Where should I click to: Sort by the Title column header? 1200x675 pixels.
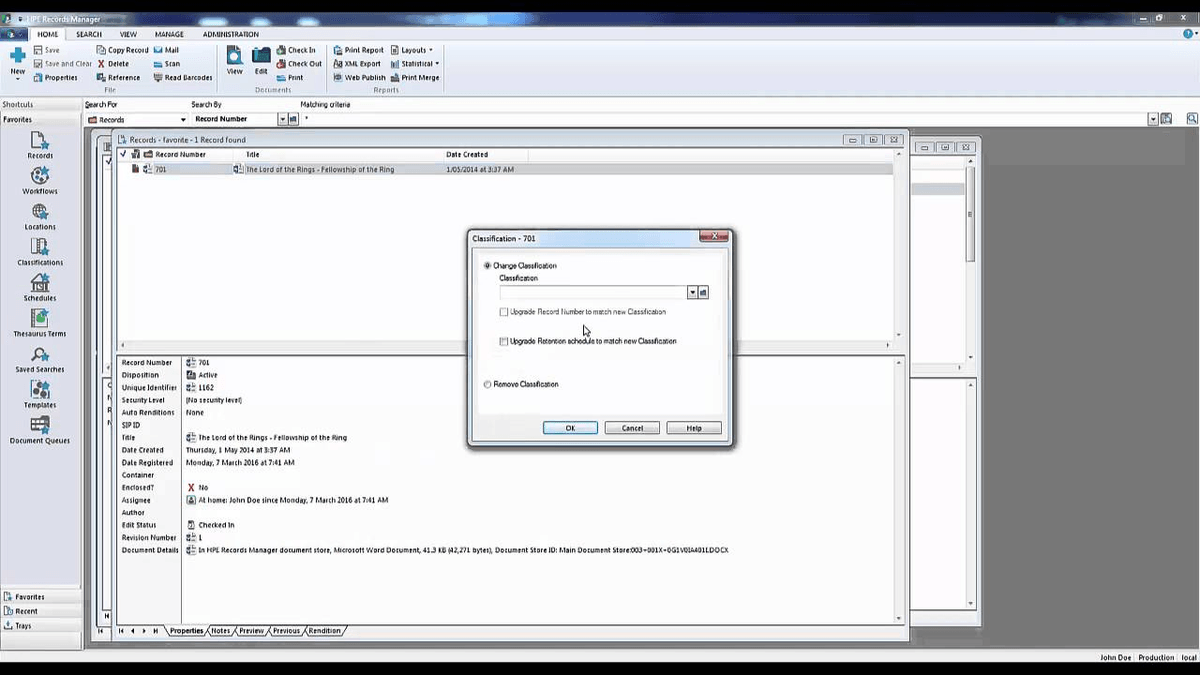[x=253, y=155]
